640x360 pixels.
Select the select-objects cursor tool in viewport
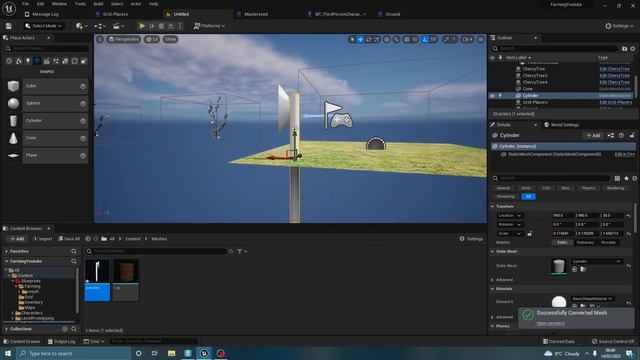pos(352,40)
